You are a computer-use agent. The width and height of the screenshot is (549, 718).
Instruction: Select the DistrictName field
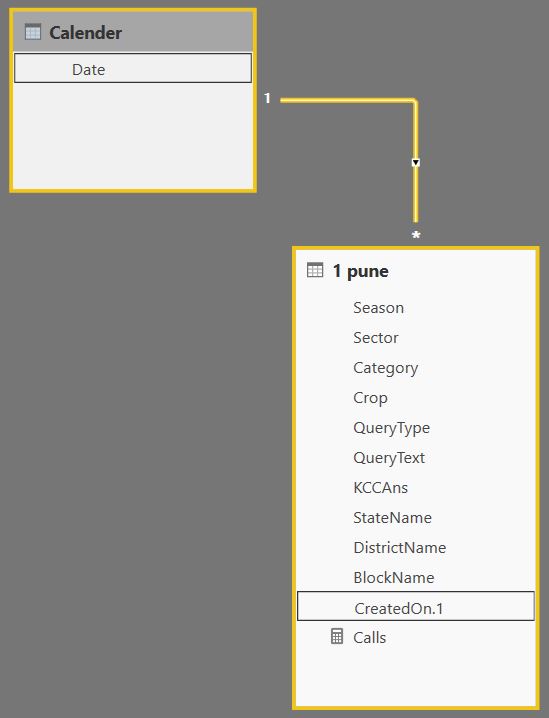coord(399,548)
